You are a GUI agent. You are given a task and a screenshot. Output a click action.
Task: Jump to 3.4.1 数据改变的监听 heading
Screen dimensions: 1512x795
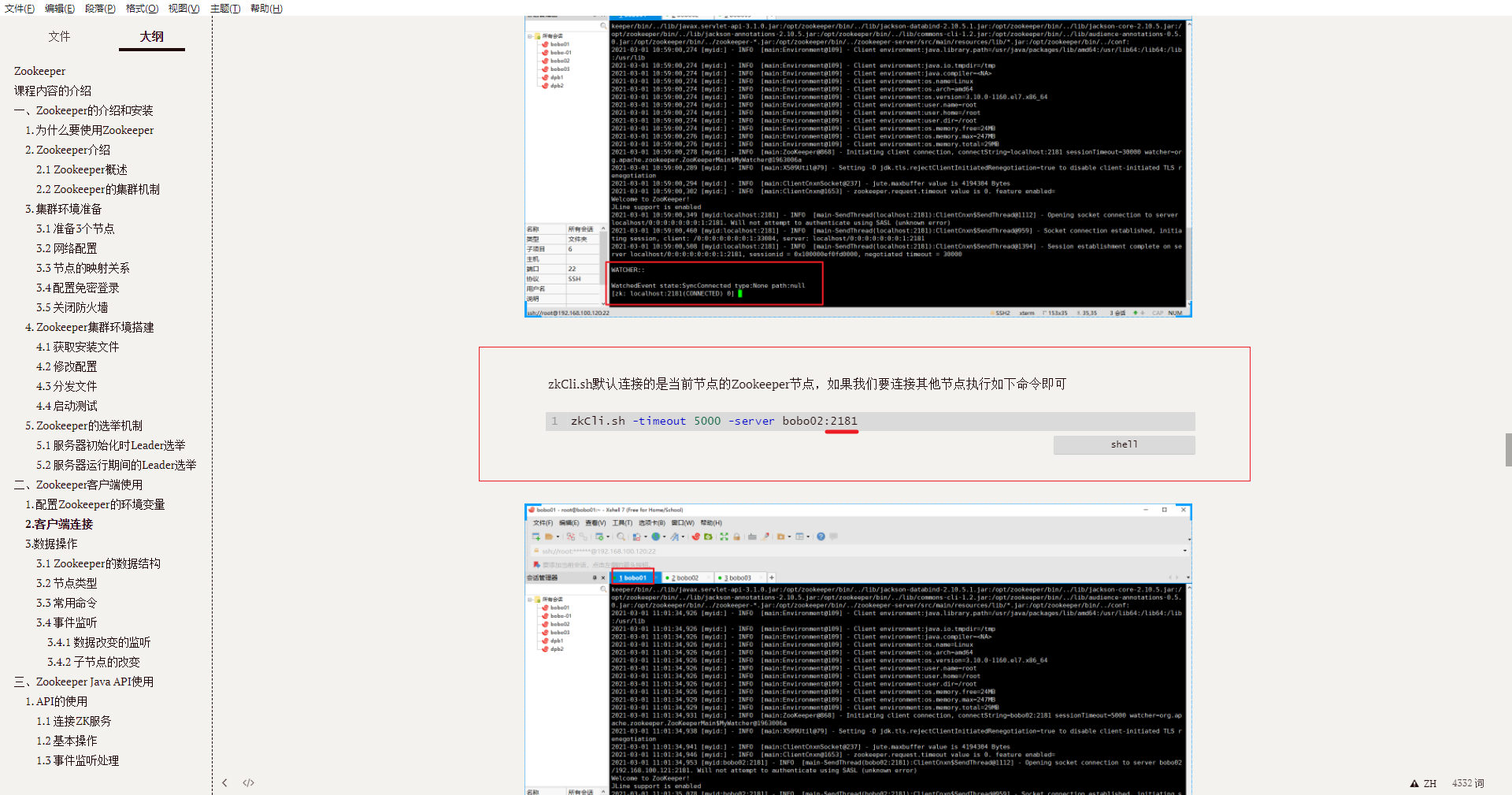click(x=98, y=642)
